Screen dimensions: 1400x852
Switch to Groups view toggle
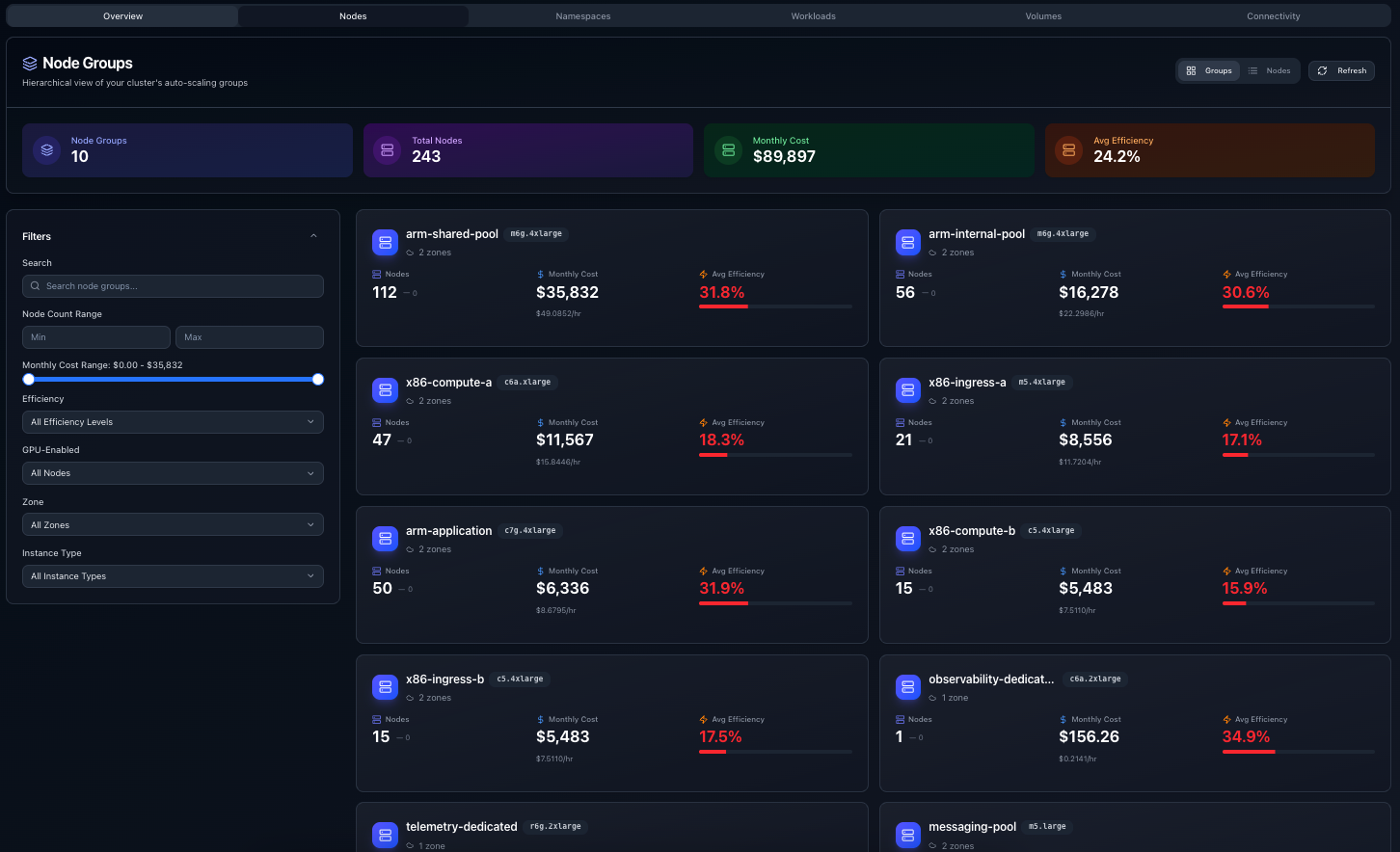[1209, 70]
